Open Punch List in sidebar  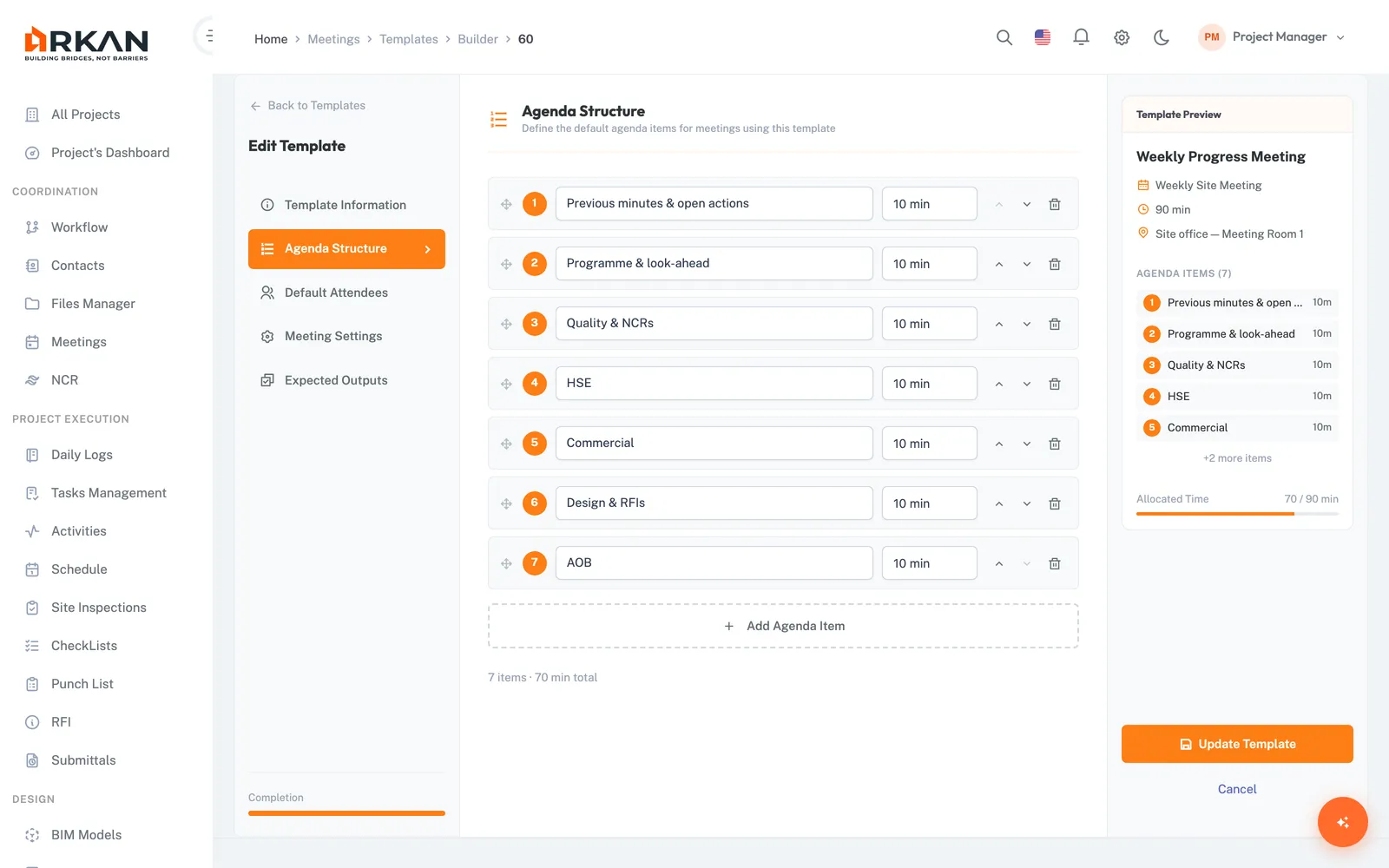coord(82,684)
